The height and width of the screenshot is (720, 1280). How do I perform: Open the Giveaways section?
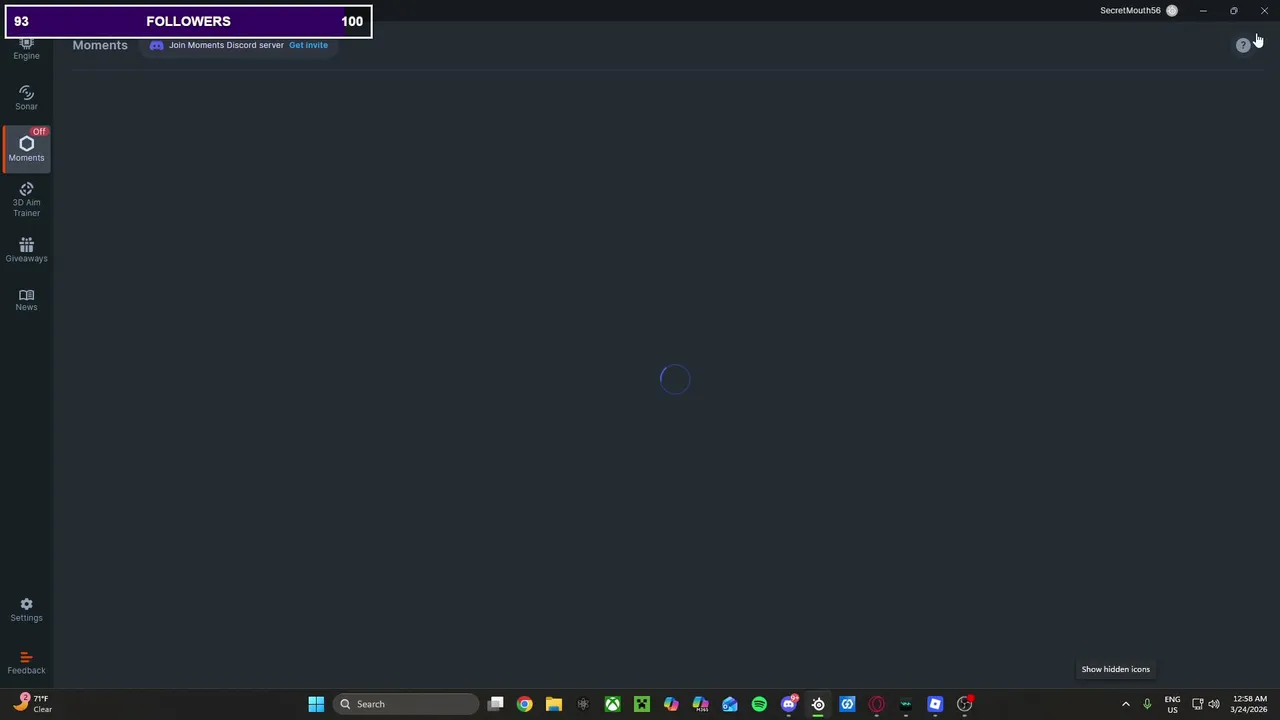click(x=26, y=250)
